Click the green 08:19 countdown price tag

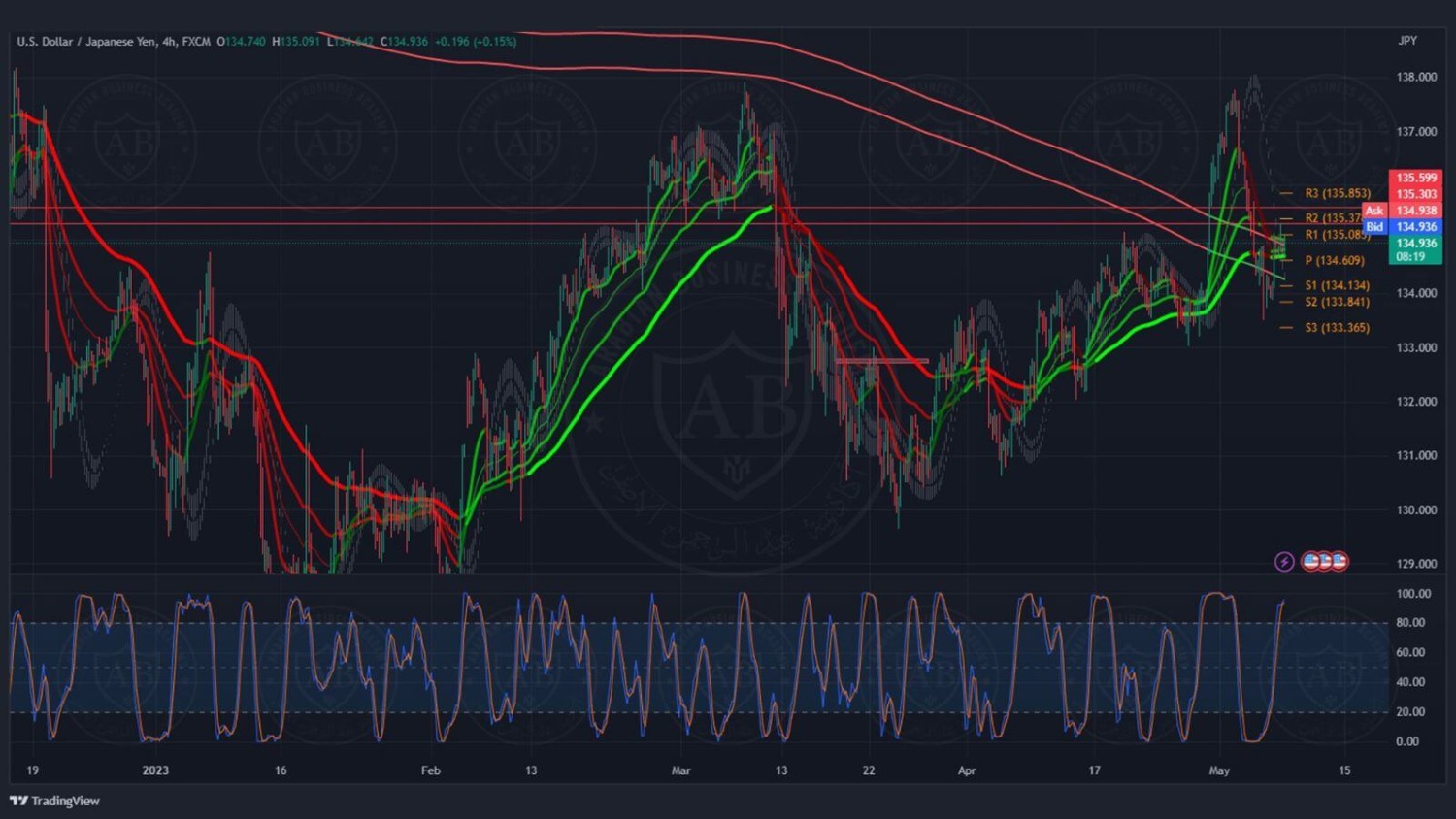(1415, 250)
